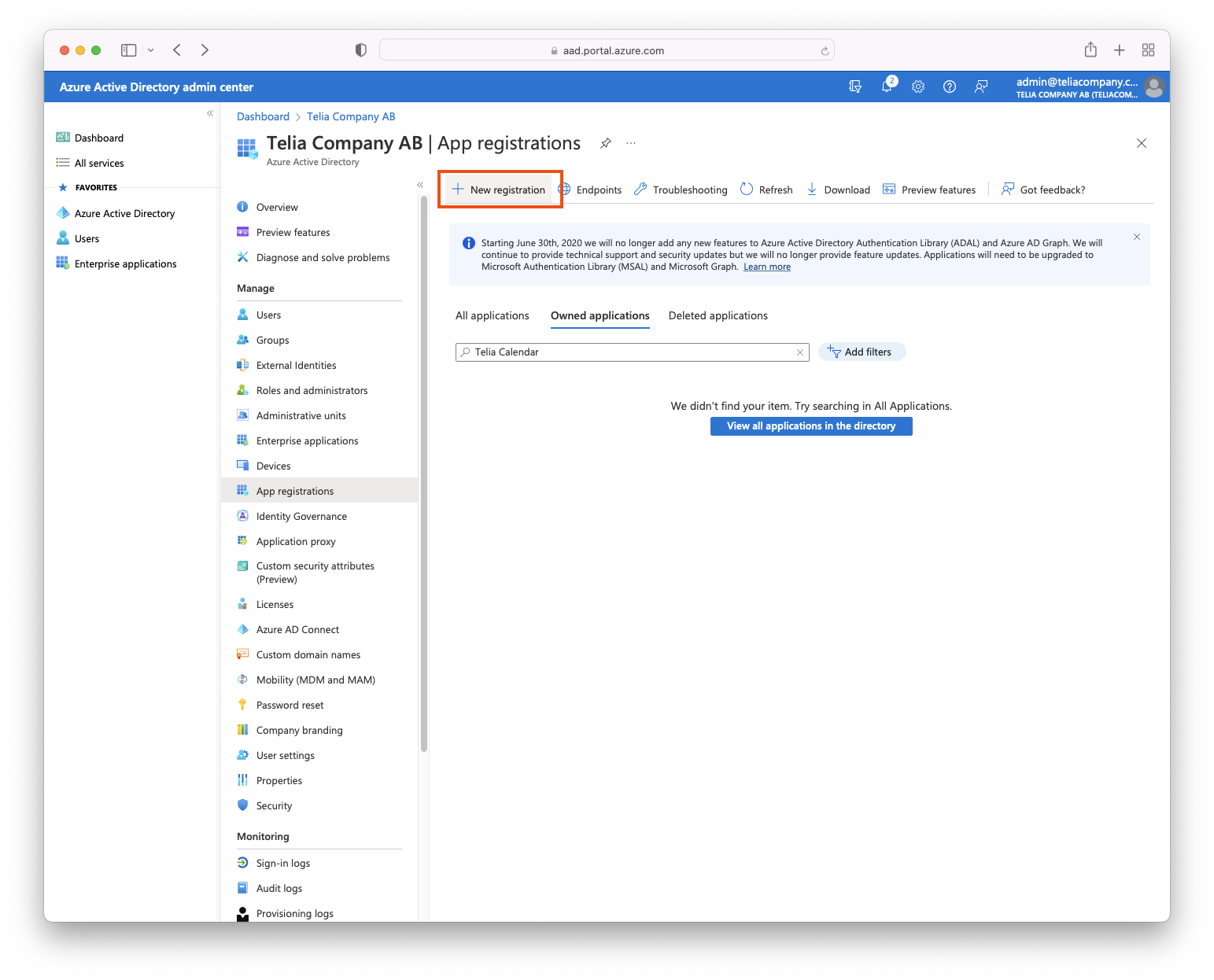
Task: Open Users in favorites
Action: pyautogui.click(x=87, y=238)
